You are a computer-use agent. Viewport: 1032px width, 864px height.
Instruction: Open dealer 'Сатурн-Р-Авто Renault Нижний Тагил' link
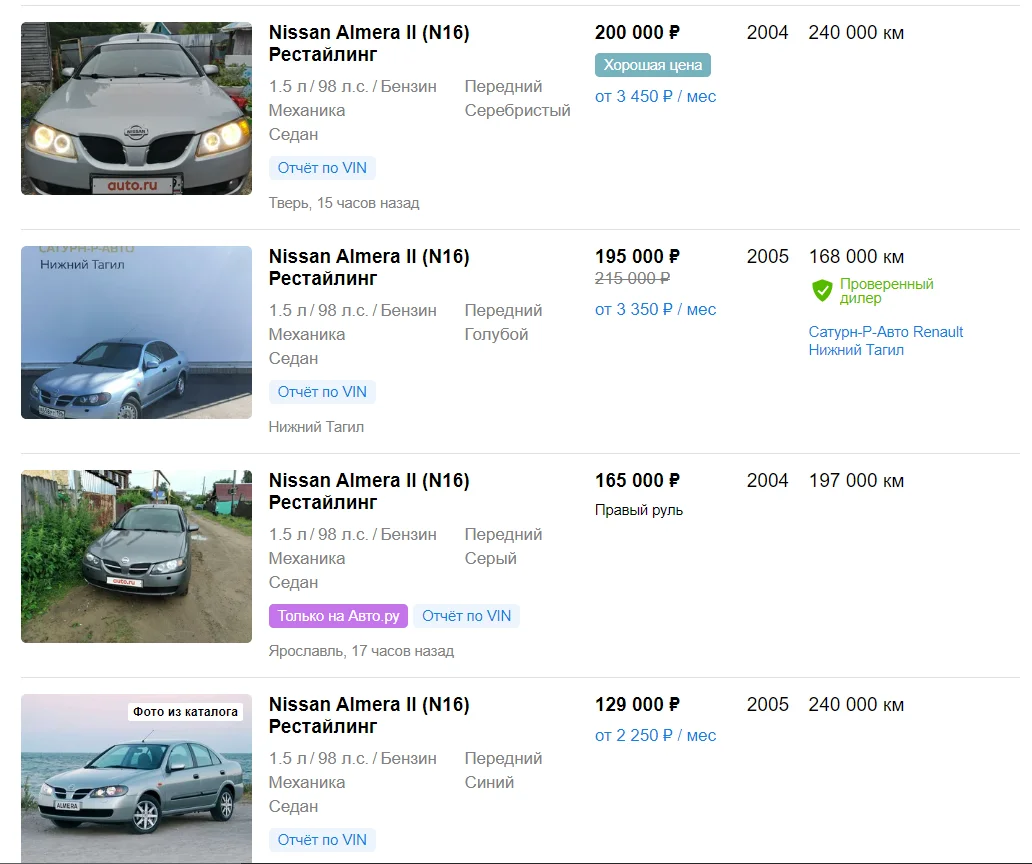click(886, 341)
